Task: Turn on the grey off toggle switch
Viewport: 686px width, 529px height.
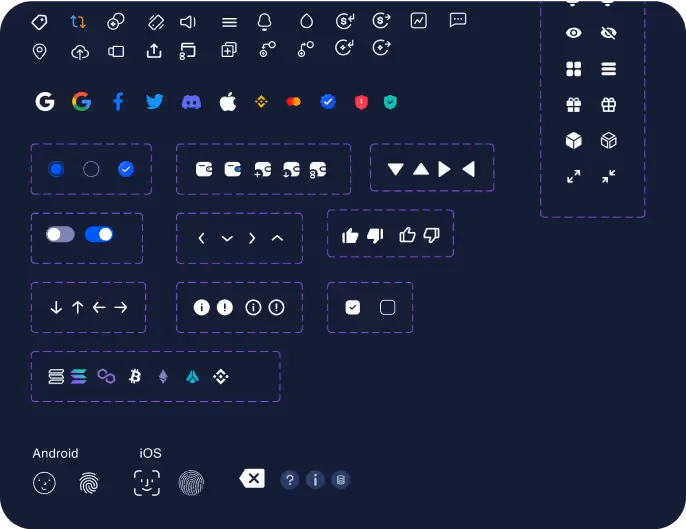Action: pos(60,234)
